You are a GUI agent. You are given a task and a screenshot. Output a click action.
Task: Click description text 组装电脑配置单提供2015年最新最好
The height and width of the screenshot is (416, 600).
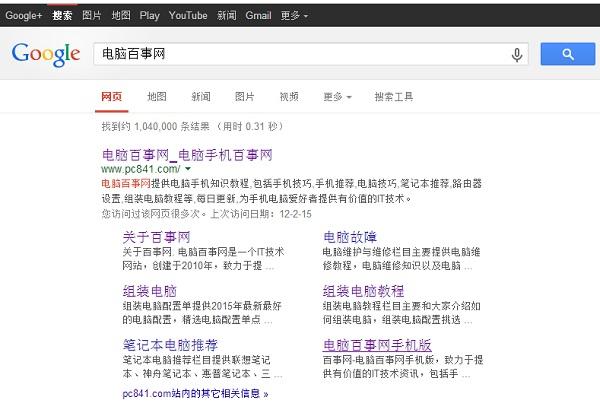click(x=202, y=306)
